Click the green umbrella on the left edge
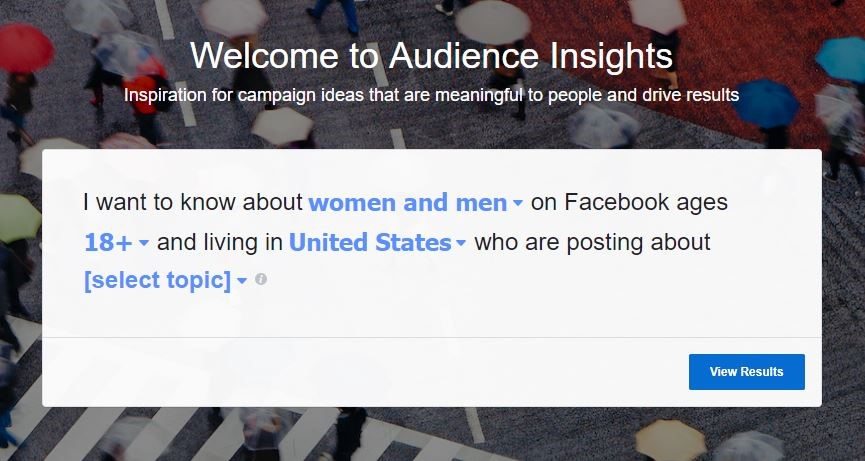Image resolution: width=865 pixels, height=461 pixels. coord(19,218)
